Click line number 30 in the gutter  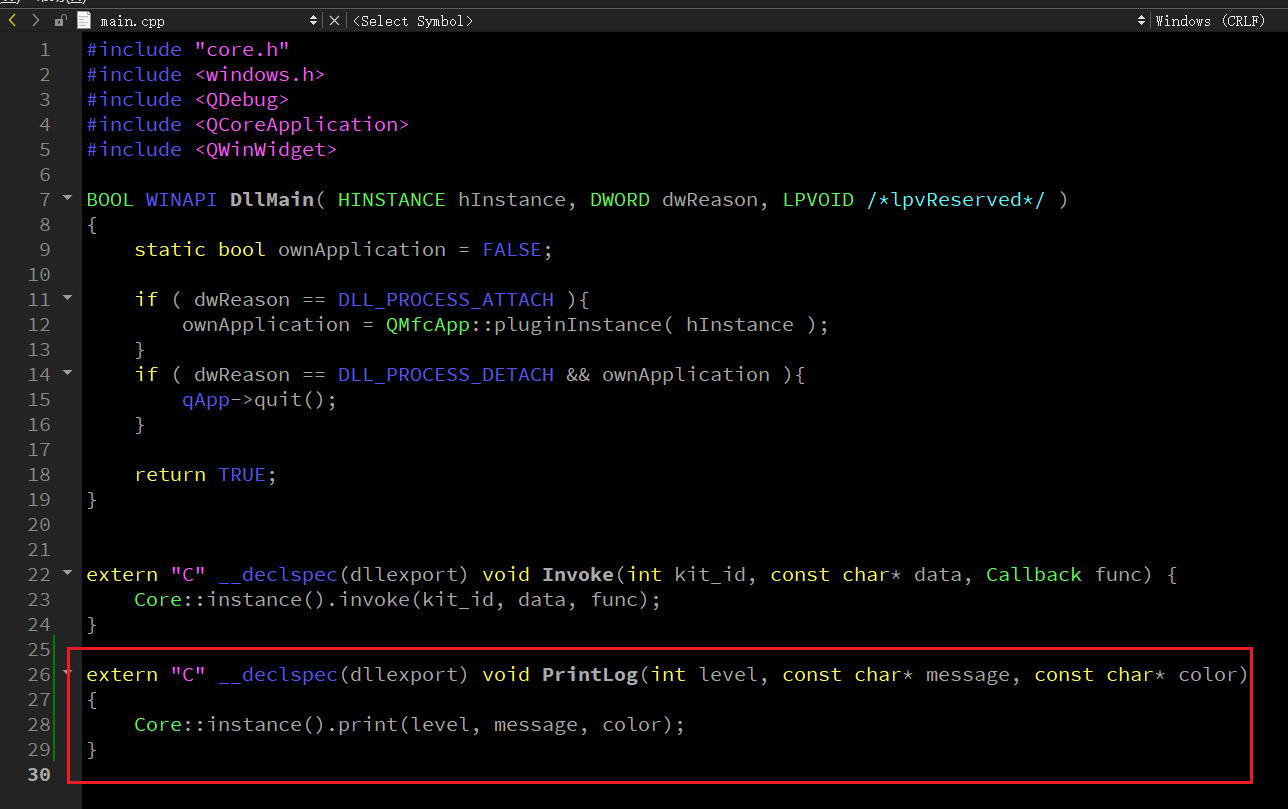(x=38, y=775)
